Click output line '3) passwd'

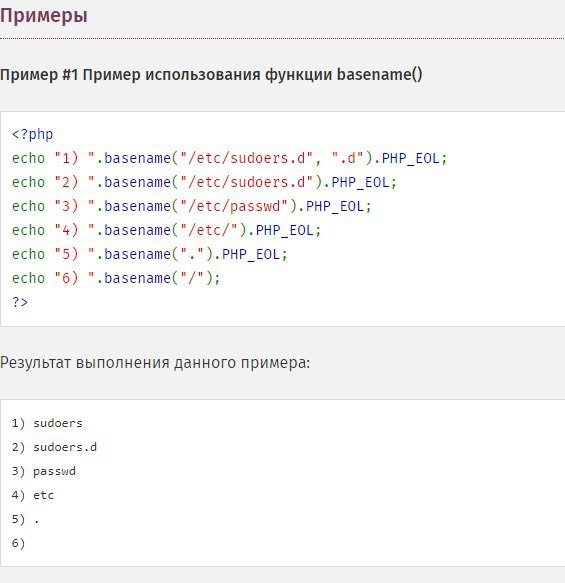[x=43, y=471]
